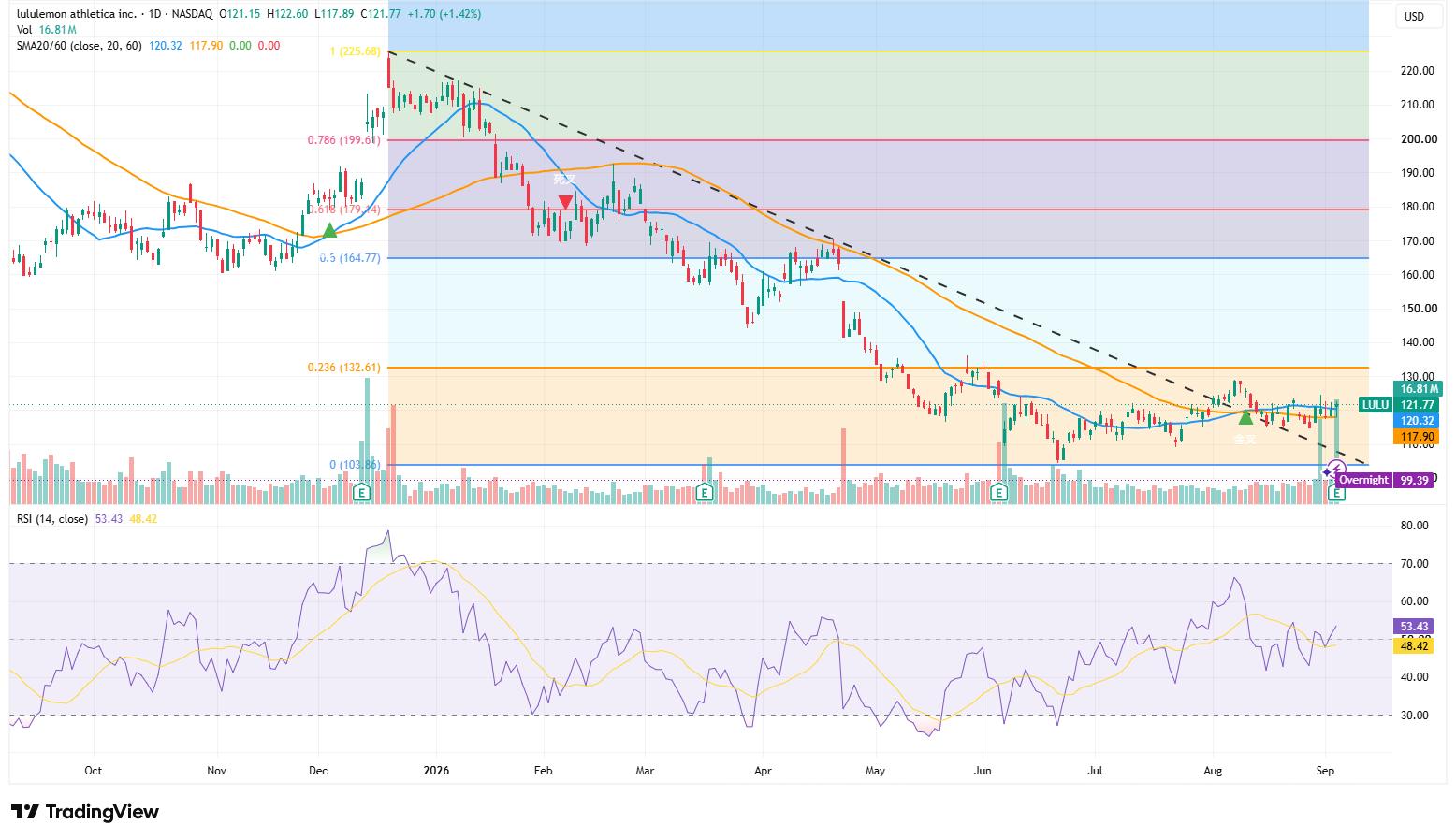The width and height of the screenshot is (1456, 839).
Task: Click the earnings marker under March
Action: click(x=706, y=492)
